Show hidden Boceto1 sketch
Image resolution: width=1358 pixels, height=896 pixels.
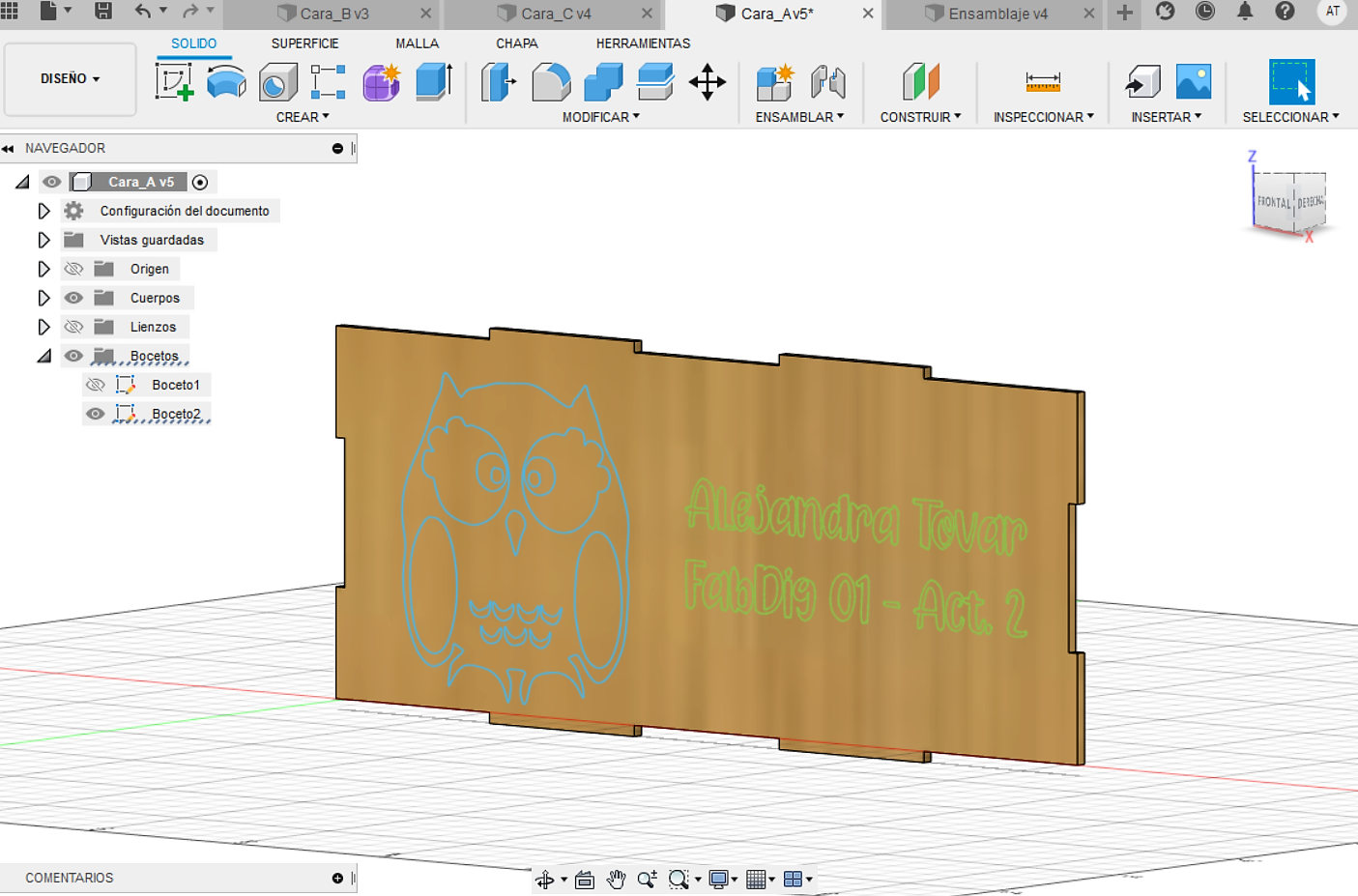click(96, 385)
